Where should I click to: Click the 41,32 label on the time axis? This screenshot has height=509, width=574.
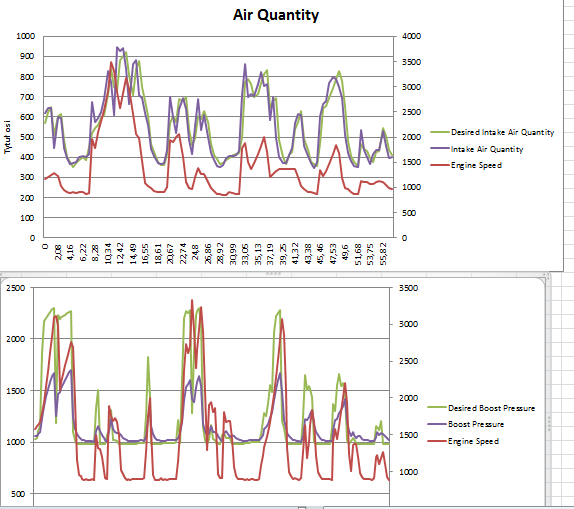(x=295, y=254)
